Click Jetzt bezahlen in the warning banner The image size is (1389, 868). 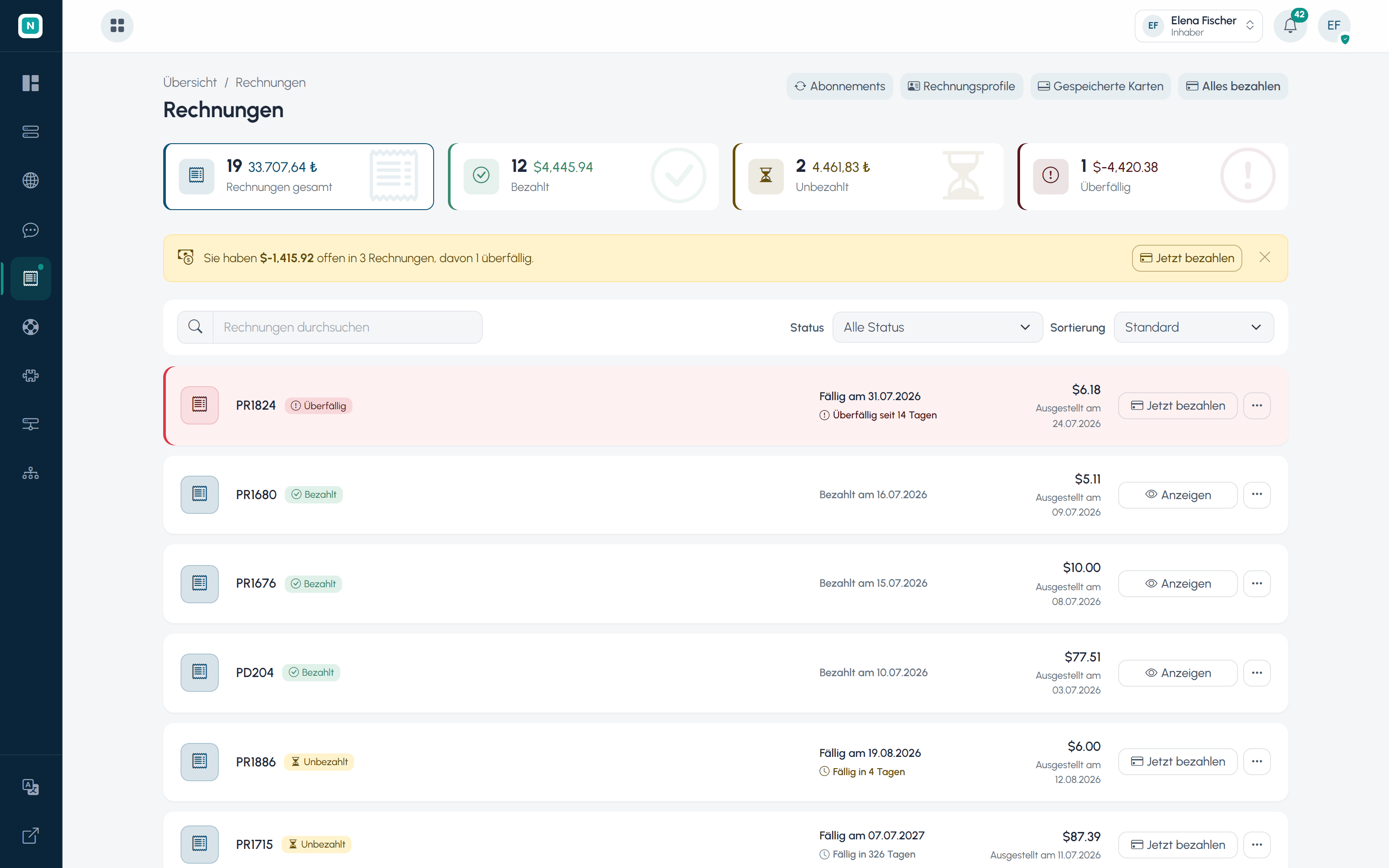click(1187, 258)
